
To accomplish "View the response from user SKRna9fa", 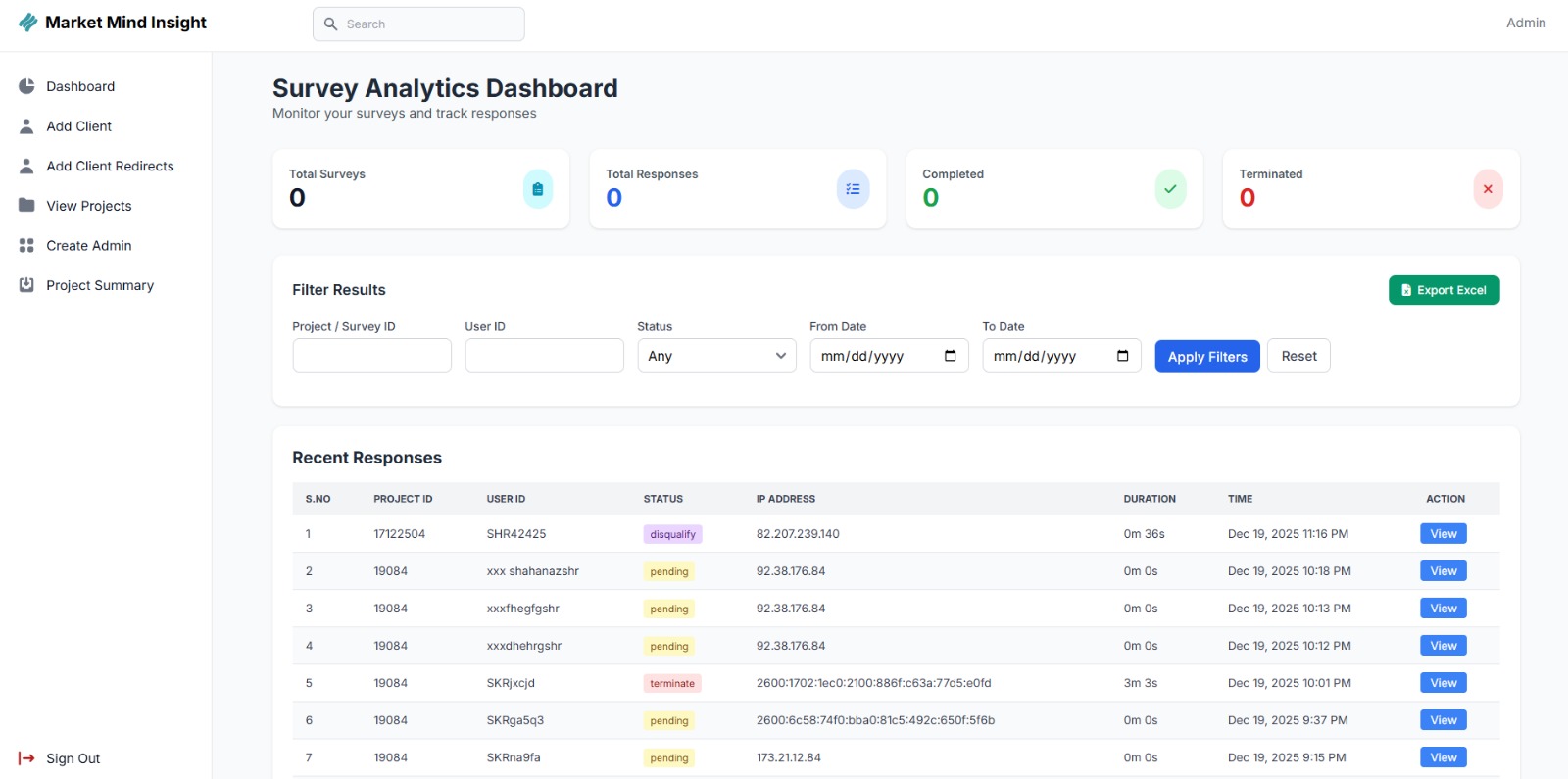I will (1443, 757).
